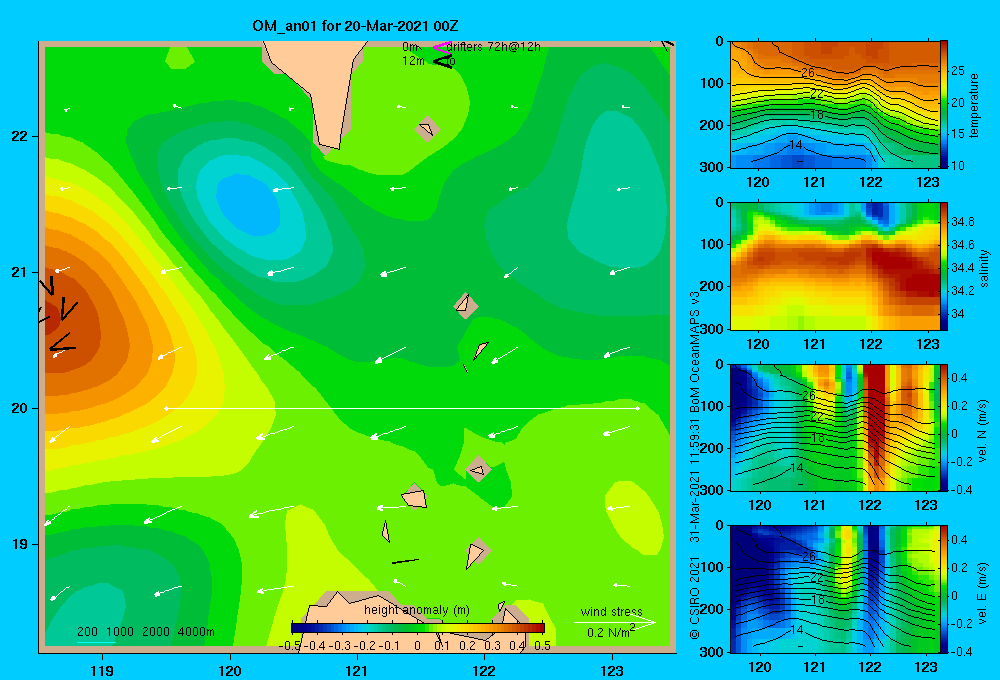The image size is (1000, 680).
Task: Open the northward velocity cross-section panel
Action: point(835,427)
